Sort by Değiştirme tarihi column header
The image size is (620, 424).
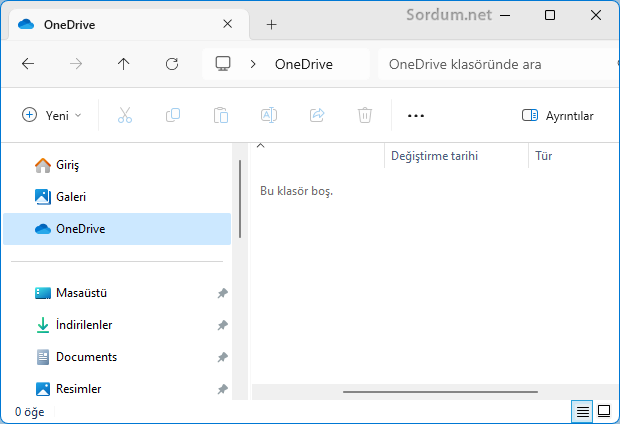click(x=456, y=156)
